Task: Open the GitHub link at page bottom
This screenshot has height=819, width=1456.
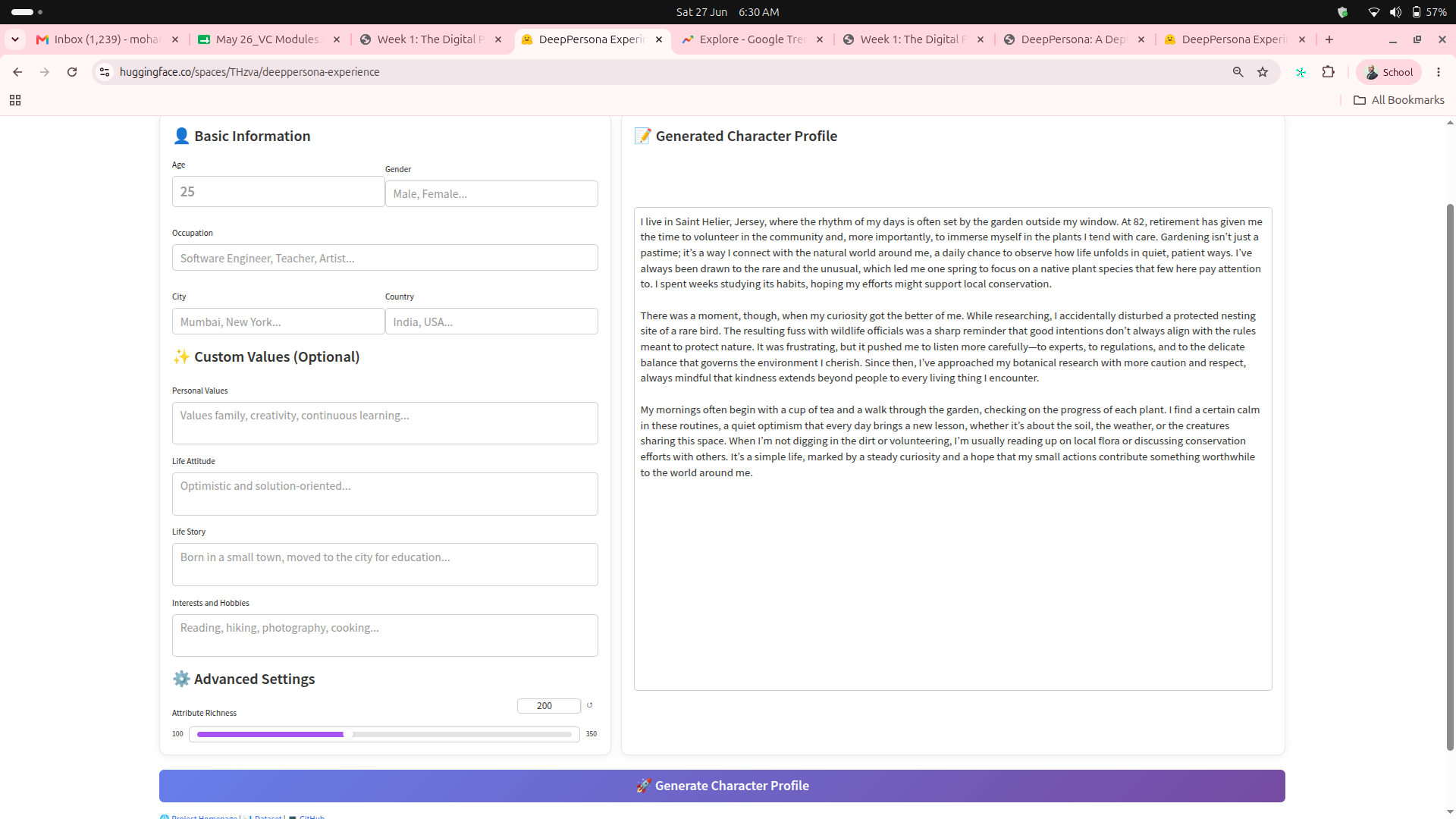Action: [312, 817]
